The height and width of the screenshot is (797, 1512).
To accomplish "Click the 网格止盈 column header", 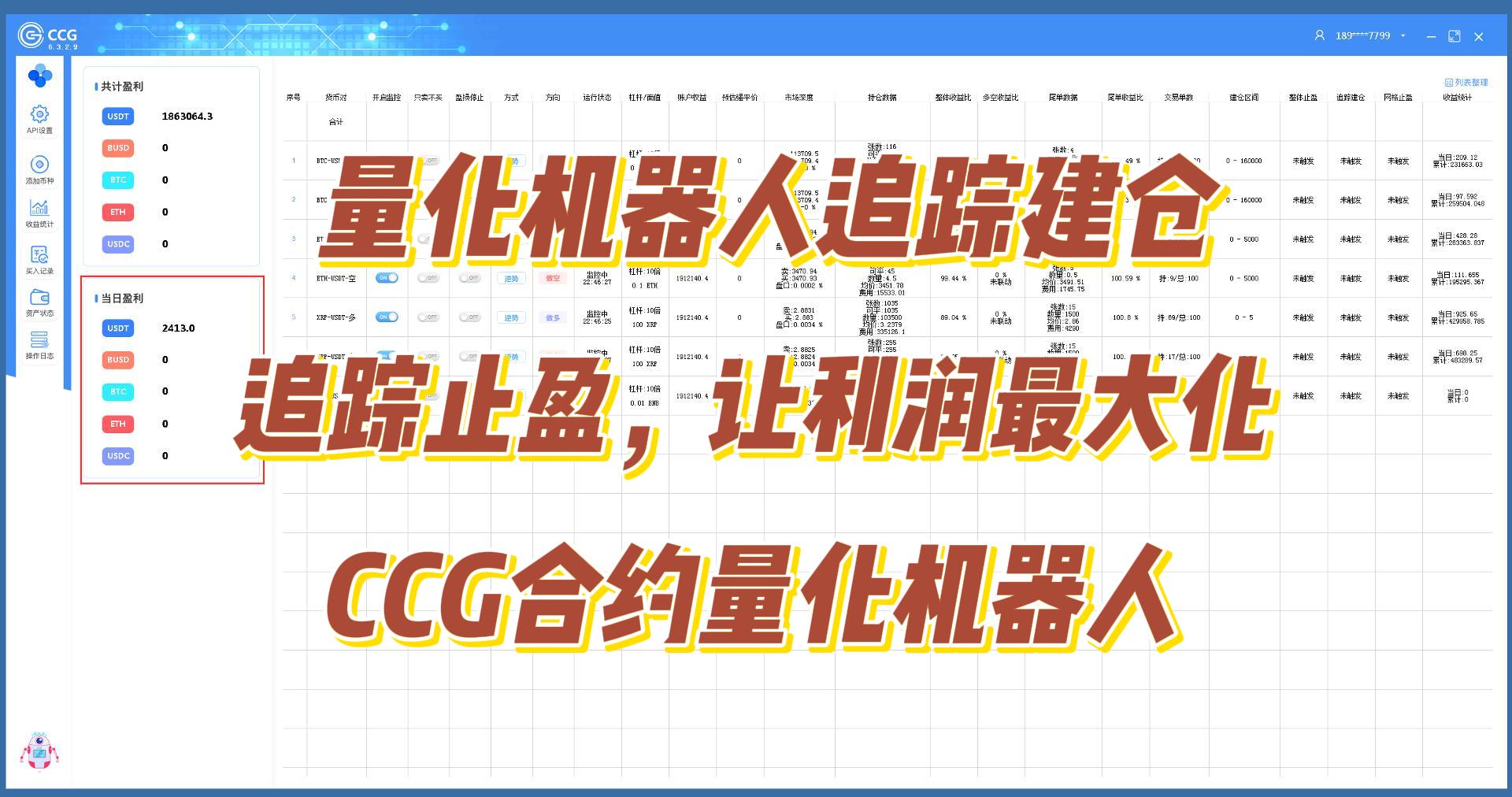I will coord(1398,98).
